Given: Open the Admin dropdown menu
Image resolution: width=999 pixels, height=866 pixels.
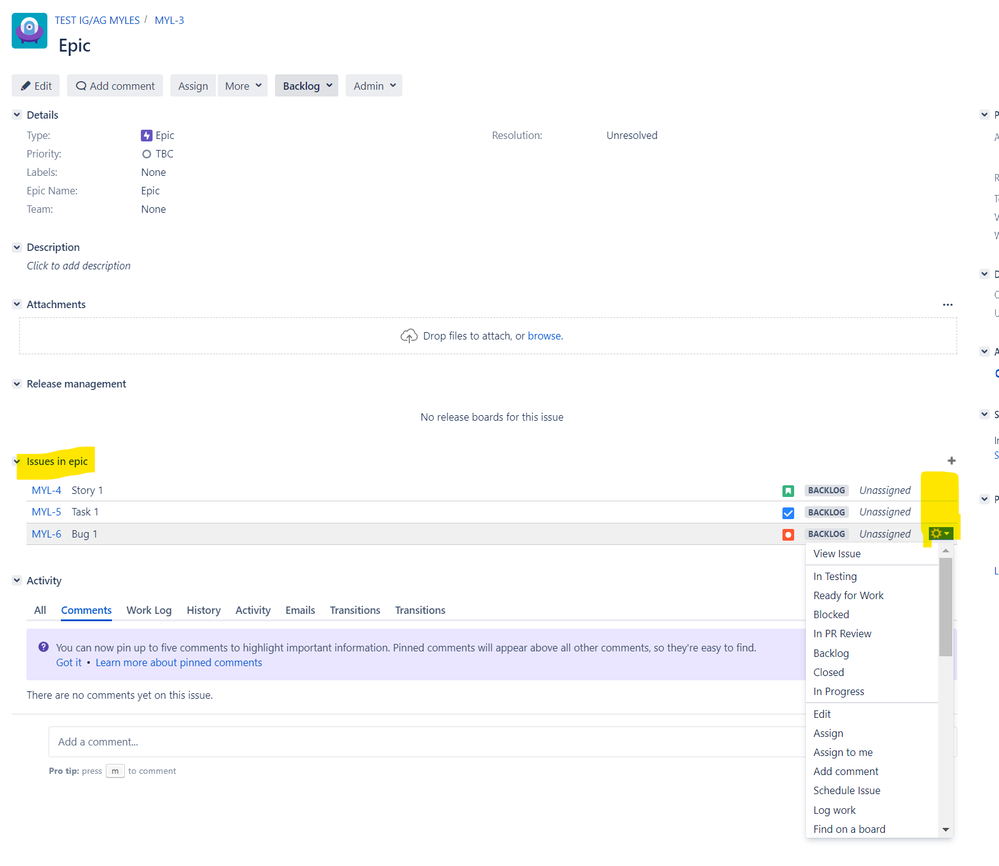Looking at the screenshot, I should coord(373,85).
